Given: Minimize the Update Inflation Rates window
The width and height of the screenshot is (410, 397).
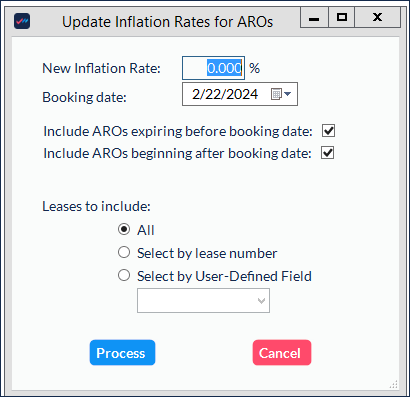Looking at the screenshot, I should coord(314,18).
